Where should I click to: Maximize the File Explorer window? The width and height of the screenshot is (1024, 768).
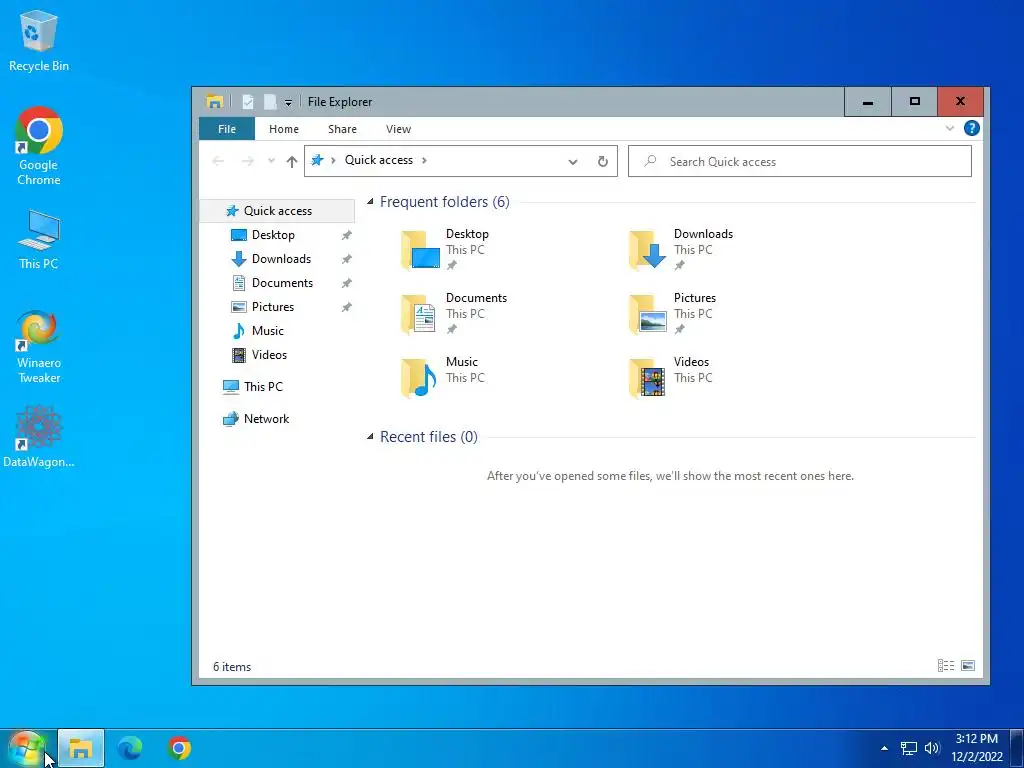pyautogui.click(x=914, y=102)
